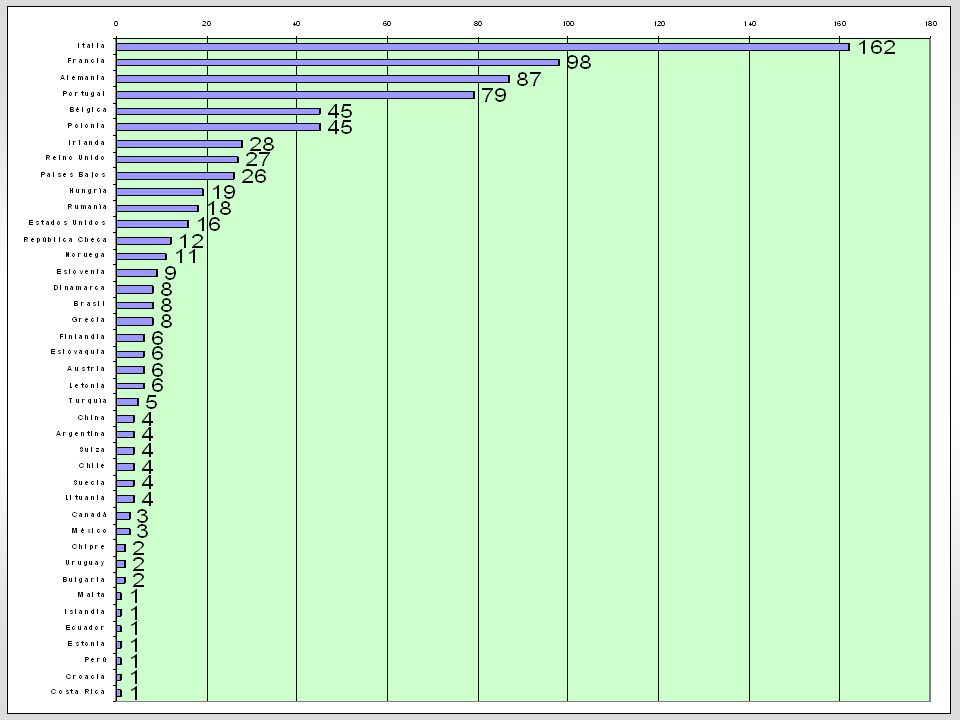
Task: Click the Perú country label
Action: tap(96, 660)
